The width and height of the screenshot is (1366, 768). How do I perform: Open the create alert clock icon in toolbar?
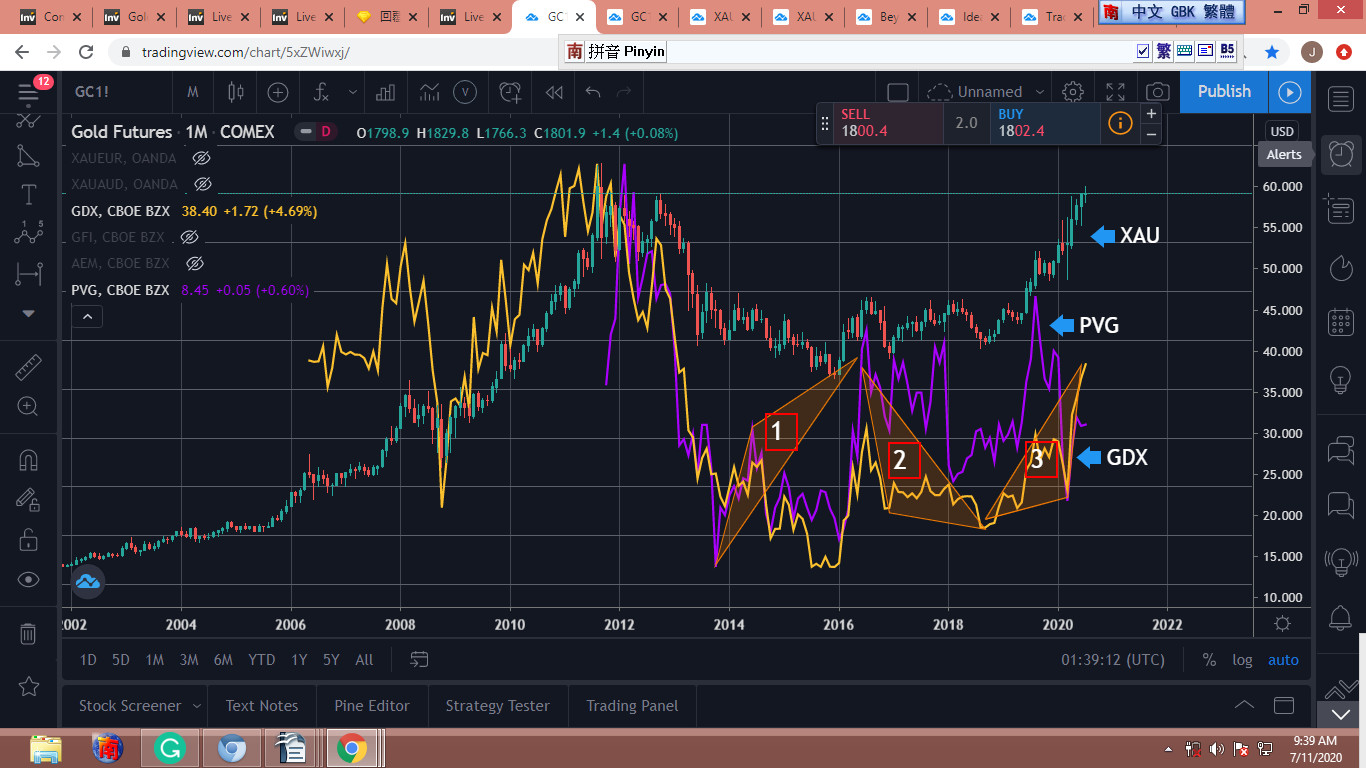tap(510, 92)
